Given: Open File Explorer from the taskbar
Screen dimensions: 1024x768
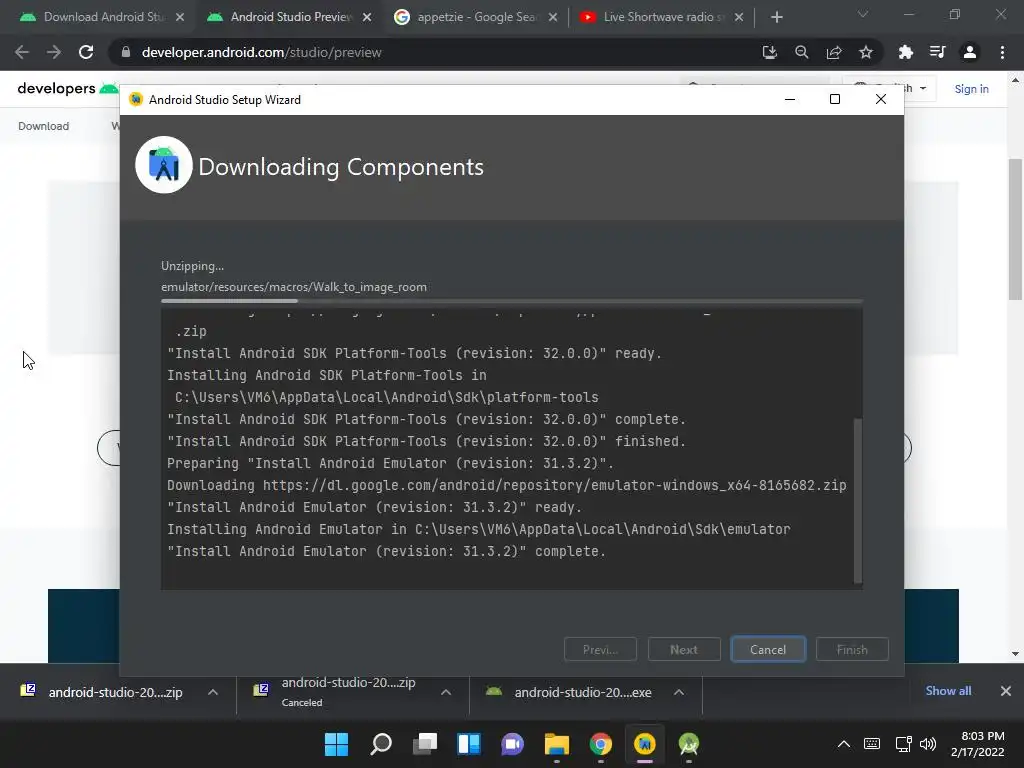Looking at the screenshot, I should (x=556, y=744).
